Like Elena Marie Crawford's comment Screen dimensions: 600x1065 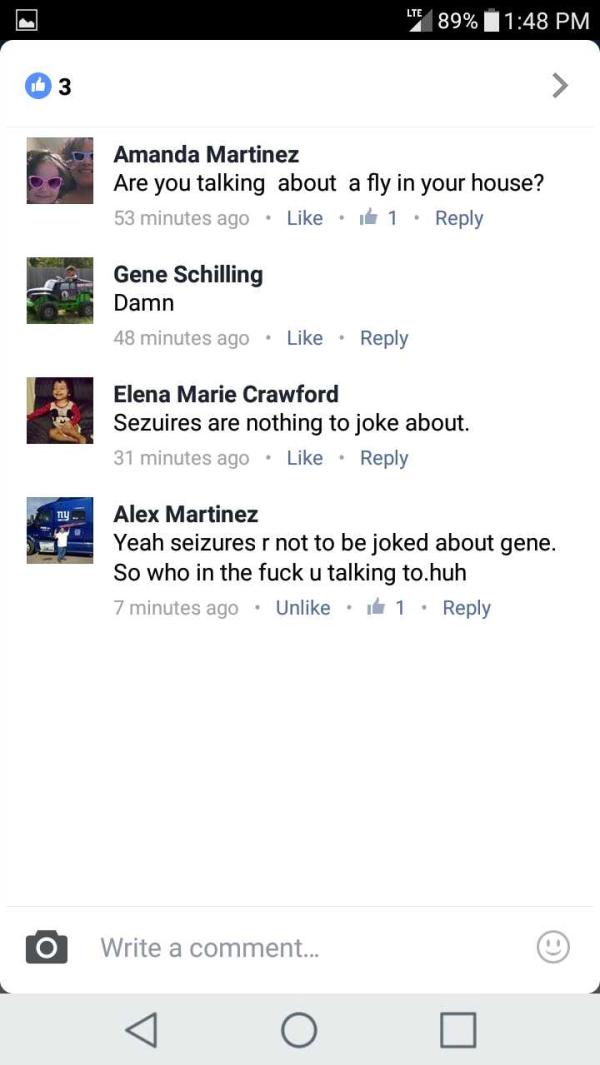point(304,458)
